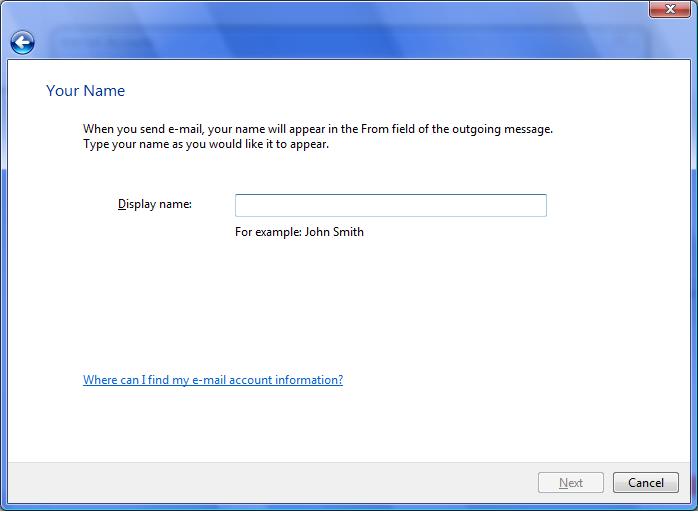Close the wizard with the red X
The image size is (698, 512).
665,9
